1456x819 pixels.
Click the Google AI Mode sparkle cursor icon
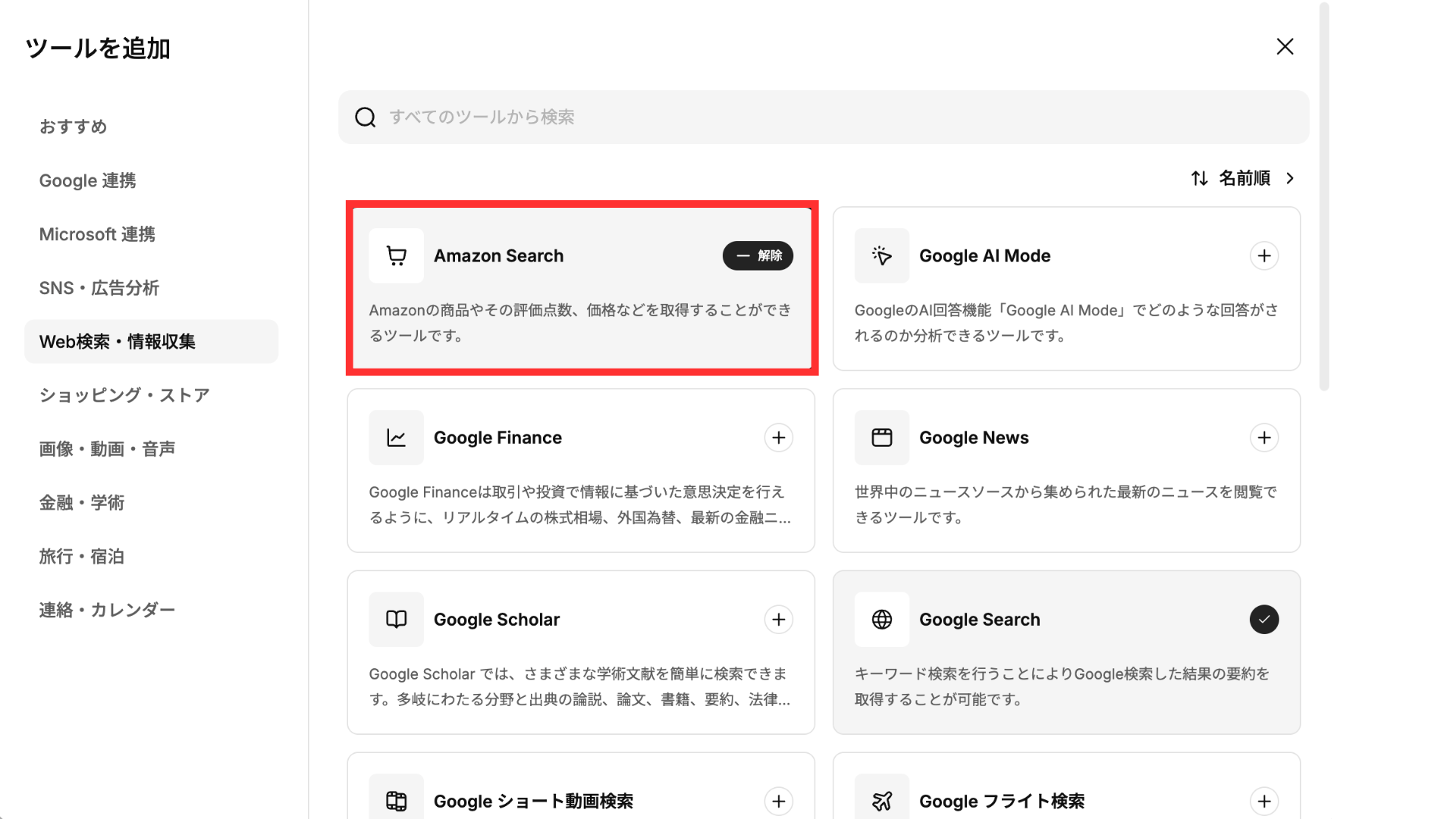point(881,256)
